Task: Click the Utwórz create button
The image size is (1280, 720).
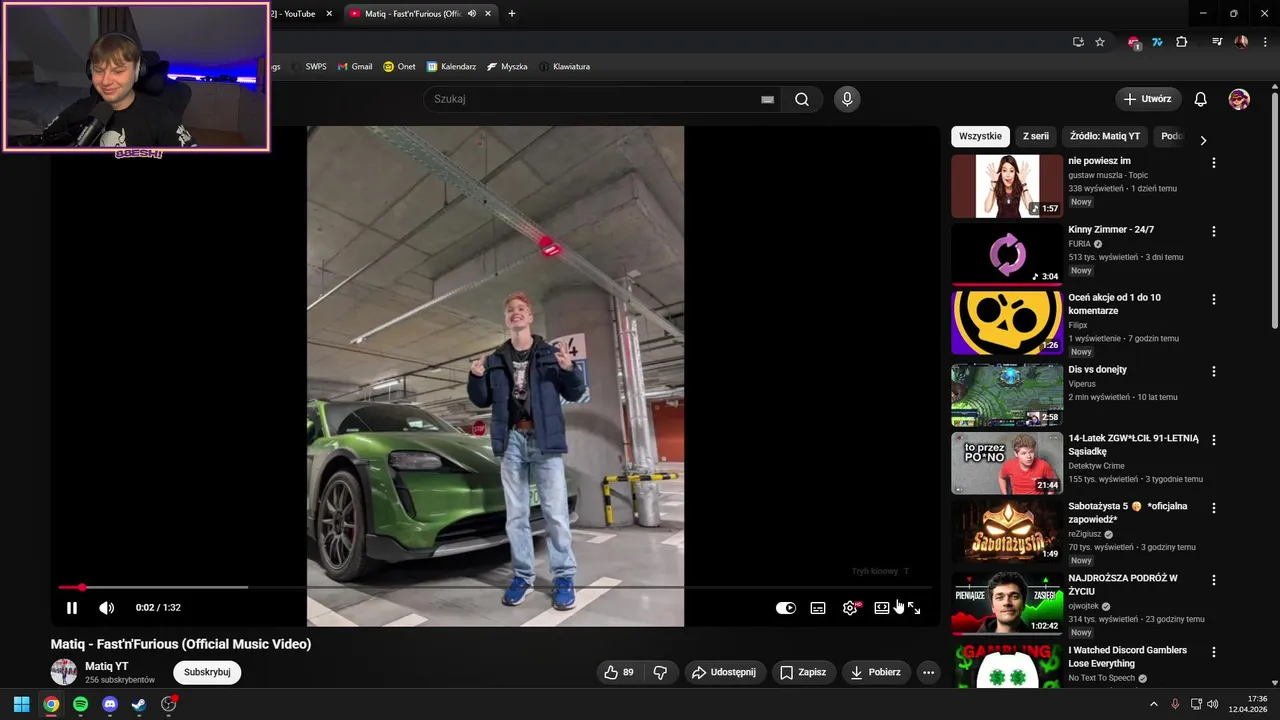Action: coord(1148,99)
